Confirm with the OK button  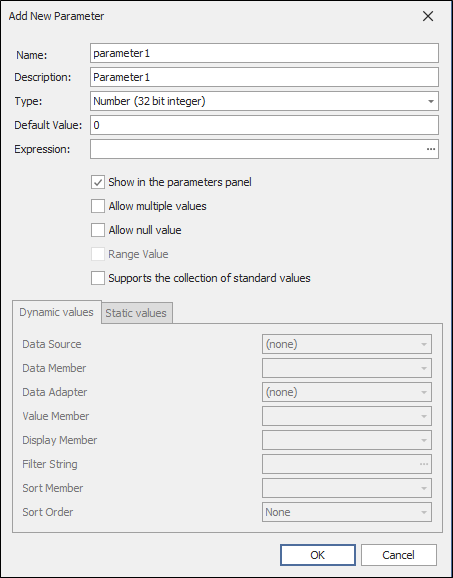318,555
